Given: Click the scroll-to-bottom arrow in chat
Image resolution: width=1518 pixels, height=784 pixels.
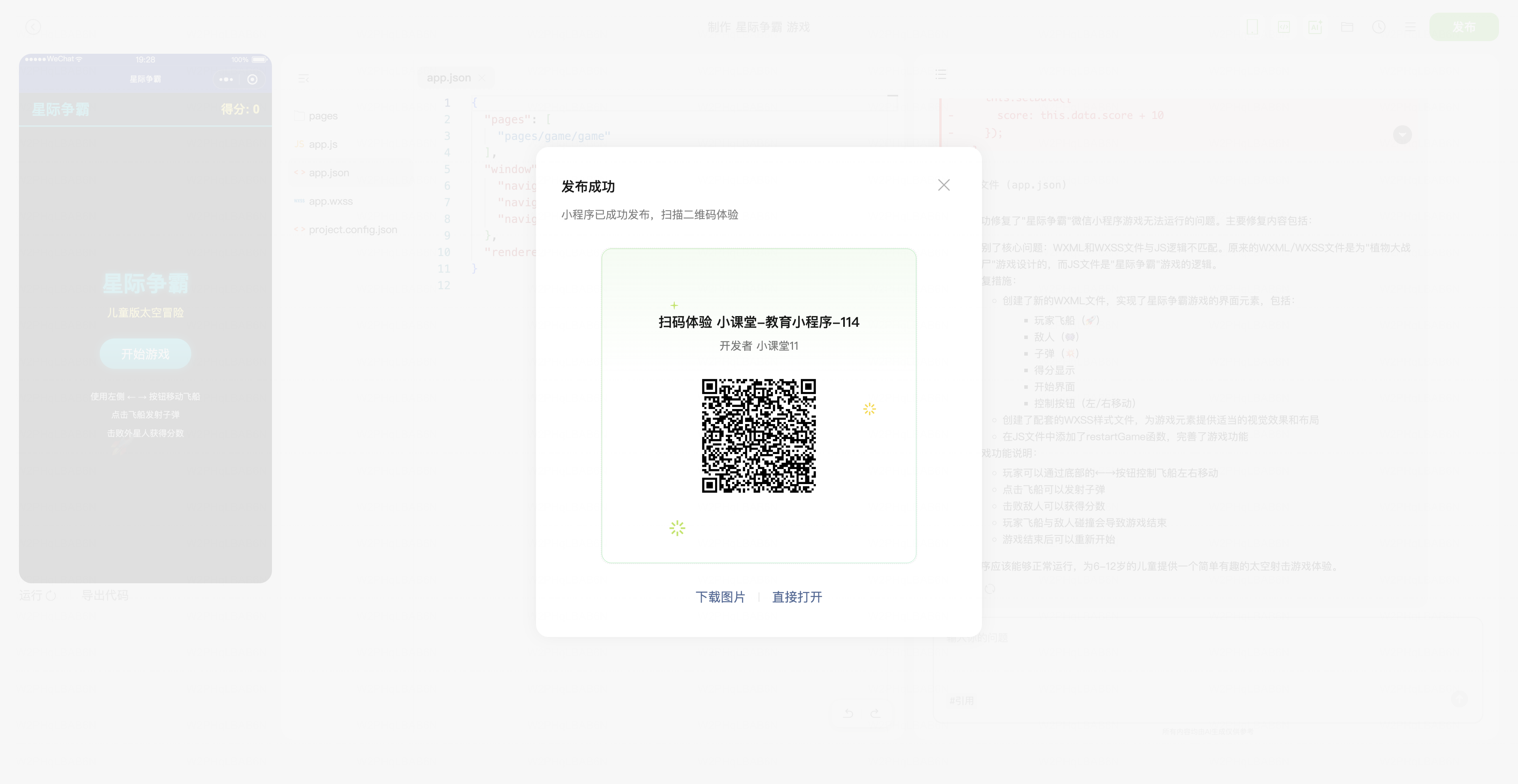Looking at the screenshot, I should click(1402, 135).
